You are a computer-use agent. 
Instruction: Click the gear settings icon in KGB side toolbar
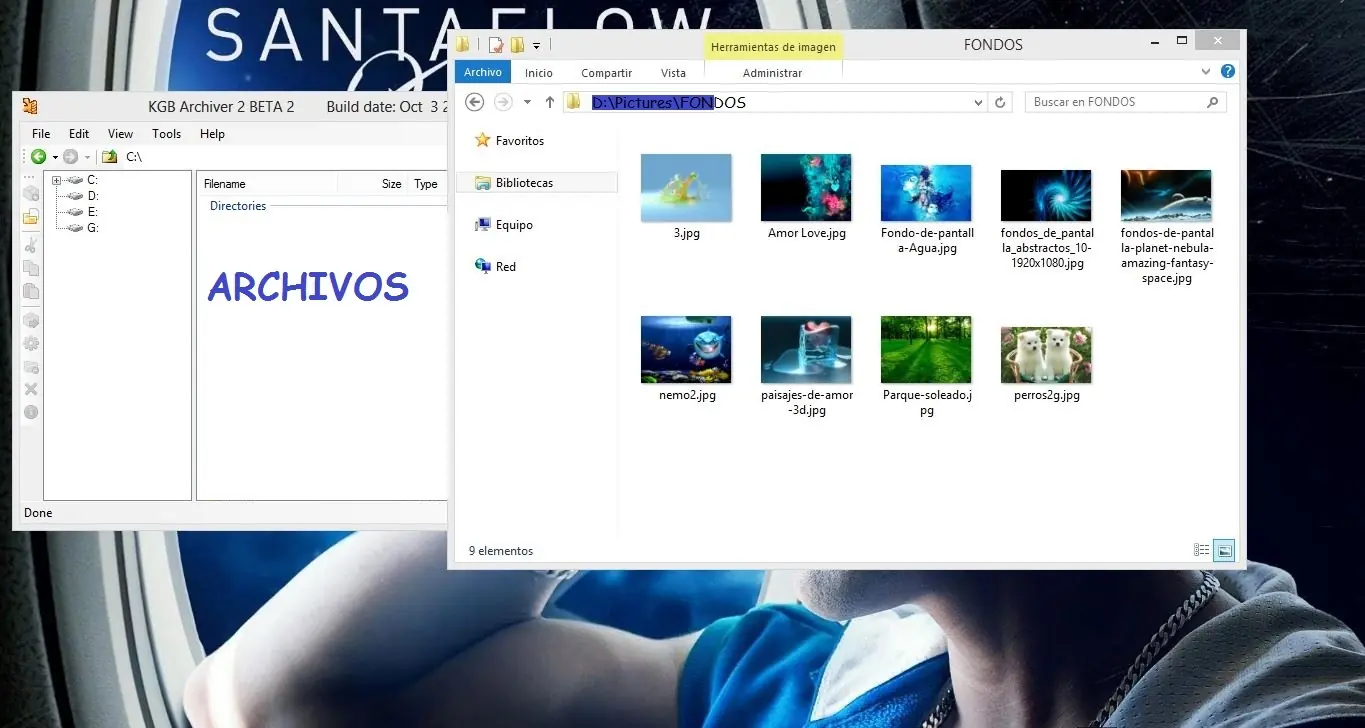31,343
